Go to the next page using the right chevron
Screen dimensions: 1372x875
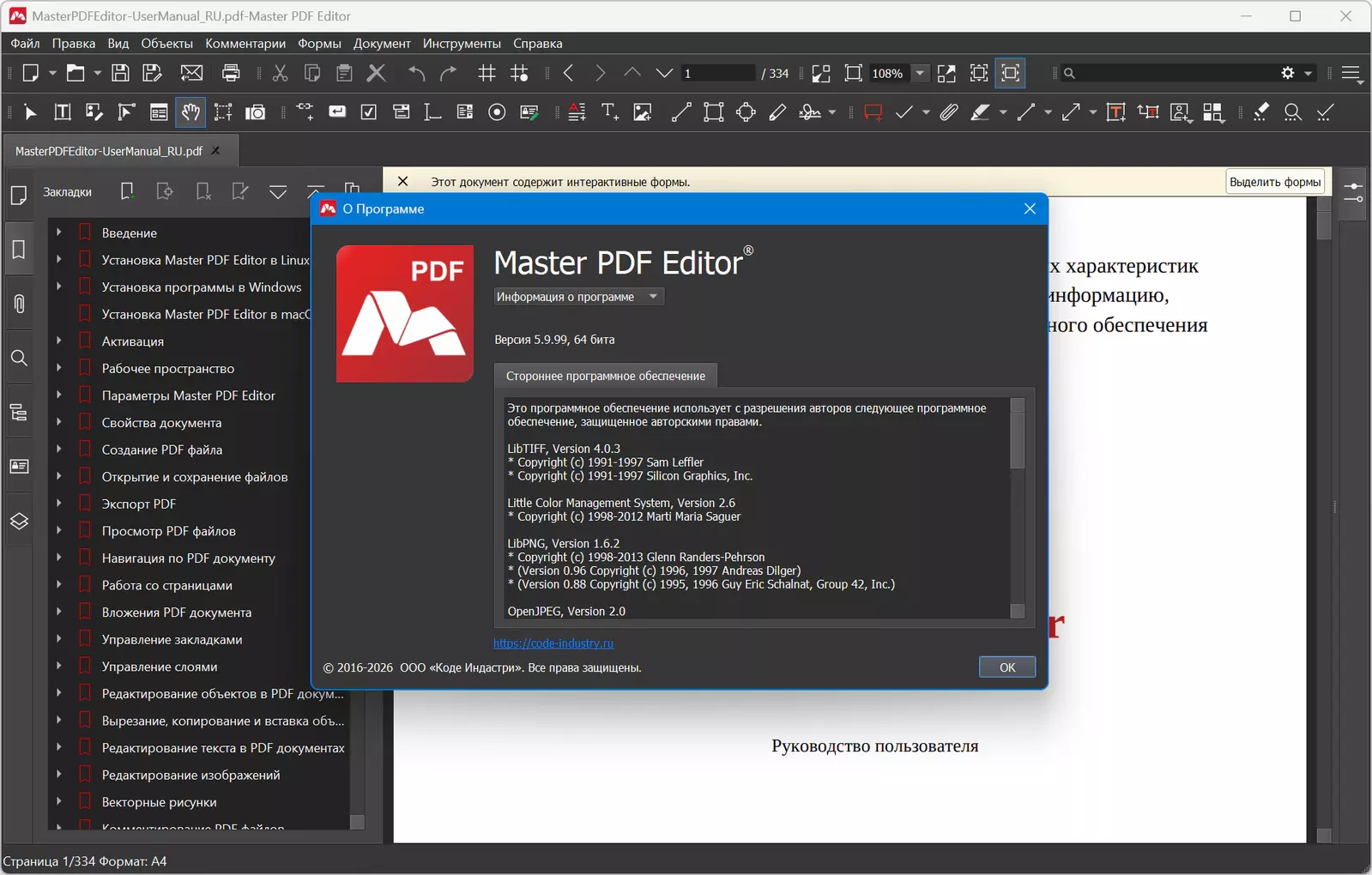click(x=601, y=73)
